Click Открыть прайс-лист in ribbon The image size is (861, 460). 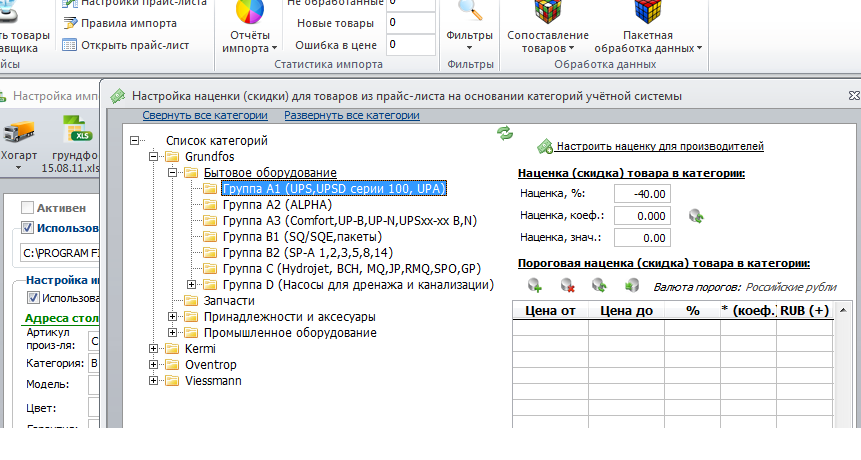126,45
